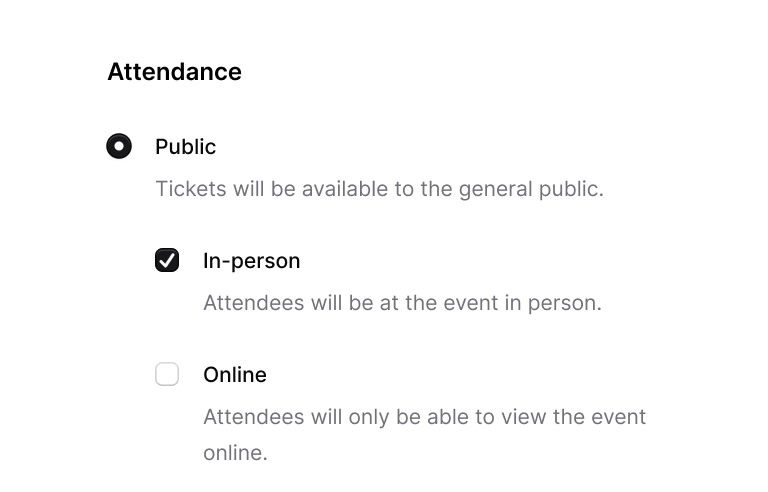Screen dimensions: 768x492
Task: Choose public ticket availability radio
Action: click(119, 147)
